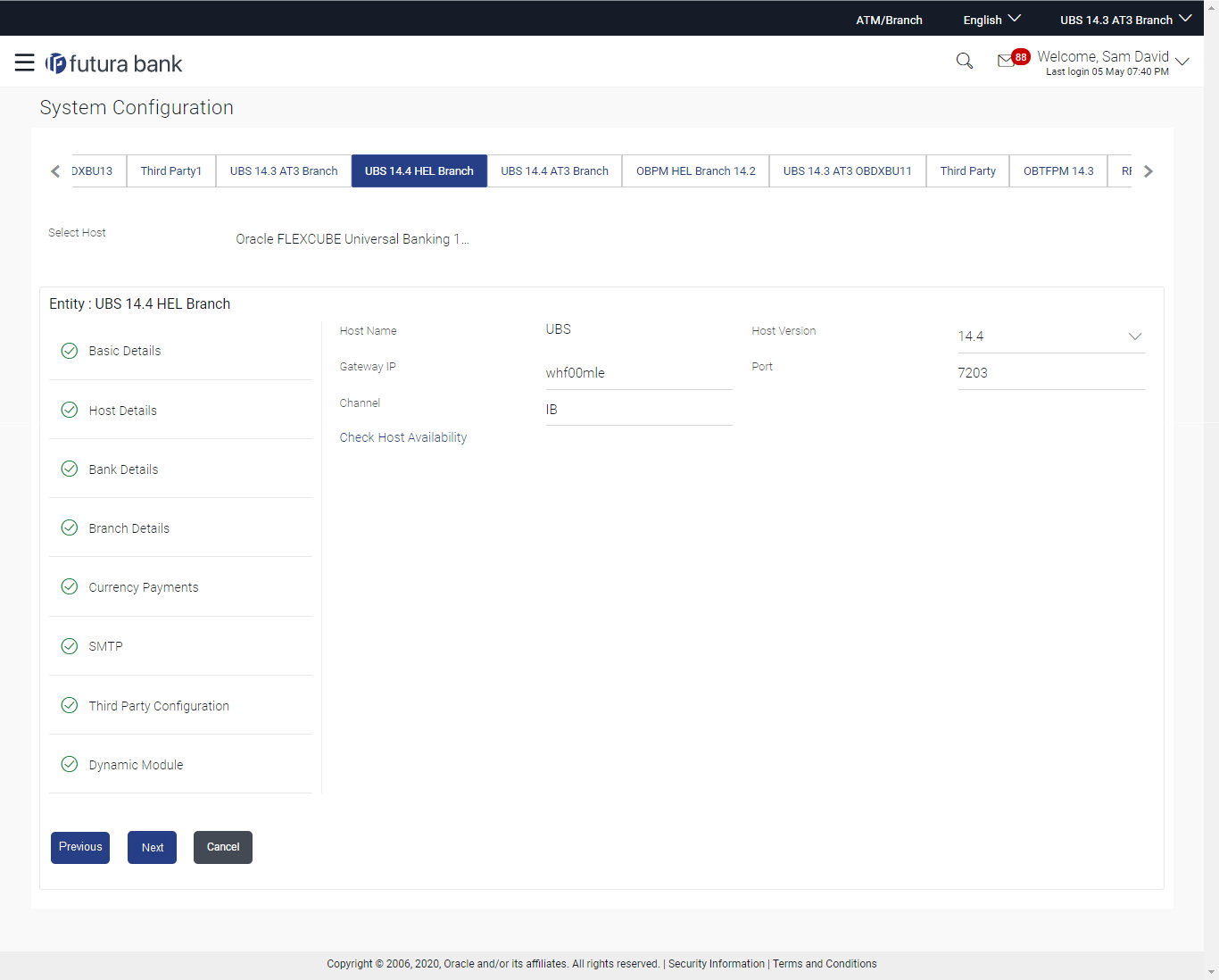Image resolution: width=1219 pixels, height=980 pixels.
Task: Switch to UBS 14.3 AT3 Branch tab
Action: coord(284,170)
